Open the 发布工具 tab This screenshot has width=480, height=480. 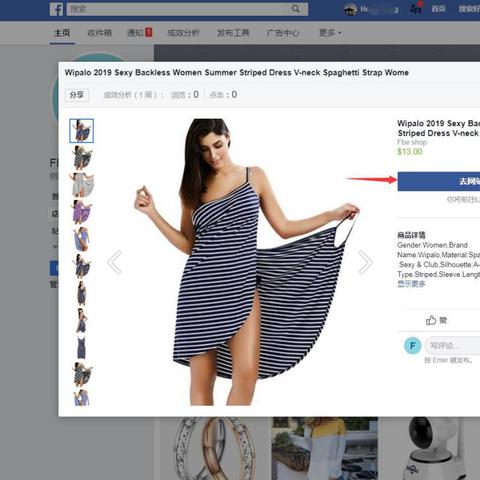[x=233, y=33]
